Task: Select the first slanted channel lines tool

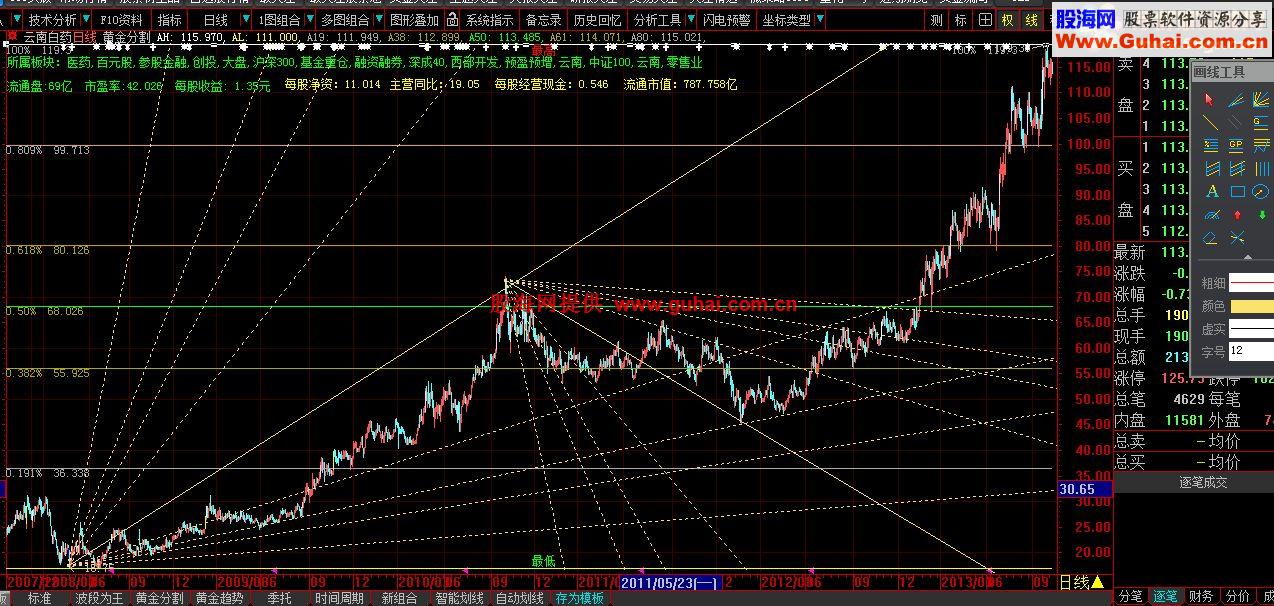Action: coord(1212,168)
